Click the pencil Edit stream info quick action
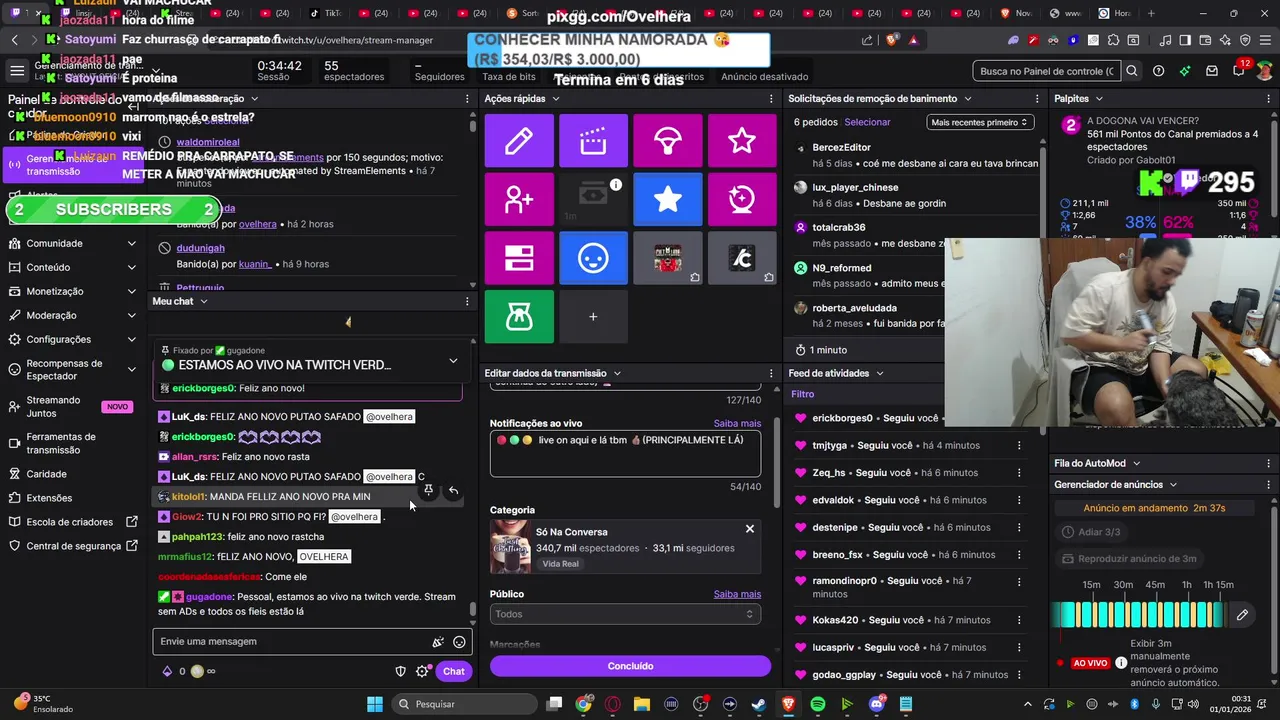 pyautogui.click(x=518, y=141)
